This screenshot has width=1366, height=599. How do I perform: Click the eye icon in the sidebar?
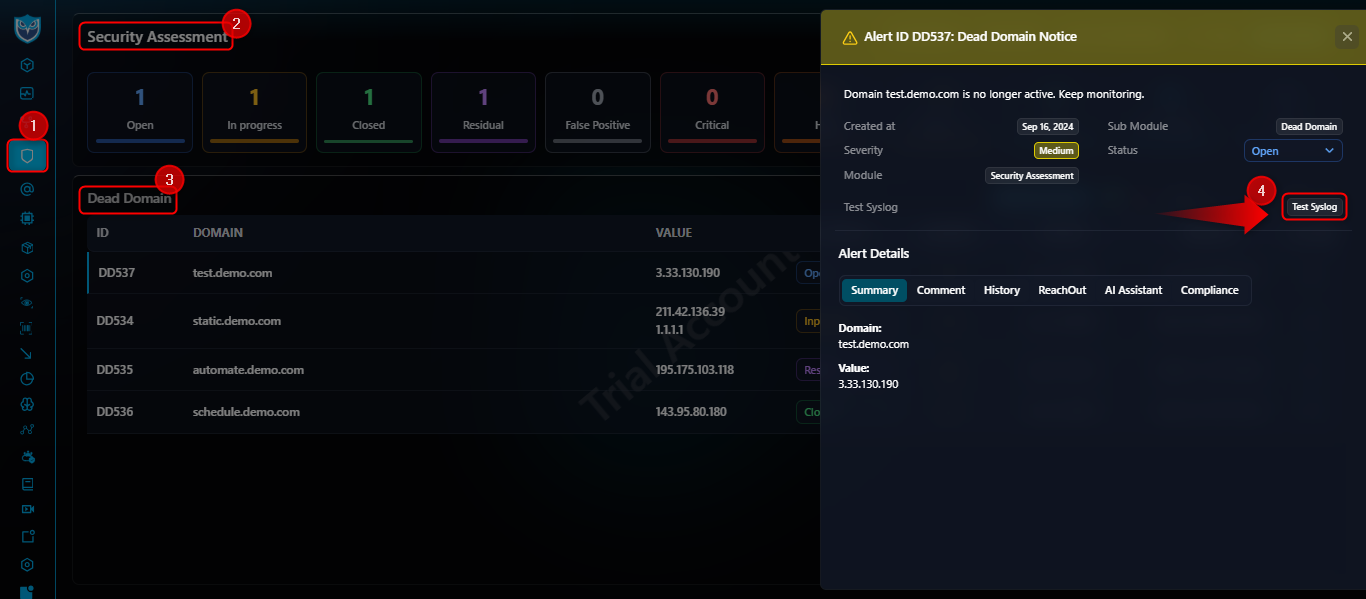coord(27,302)
